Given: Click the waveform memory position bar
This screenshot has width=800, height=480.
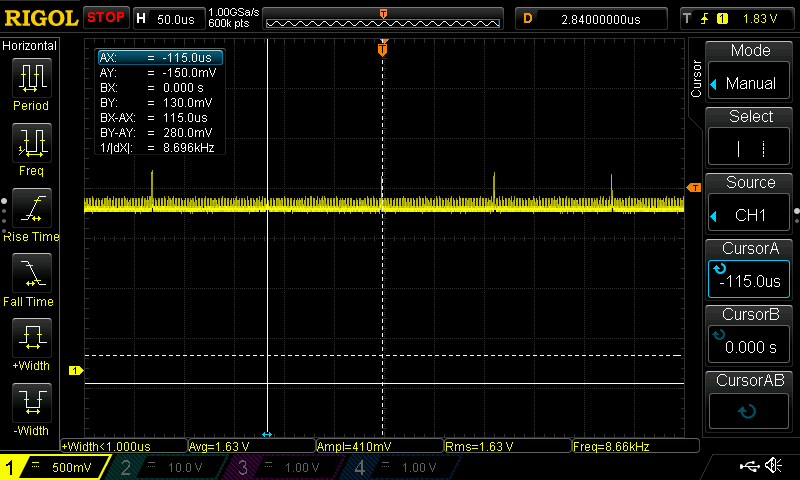Looking at the screenshot, I should tap(383, 19).
